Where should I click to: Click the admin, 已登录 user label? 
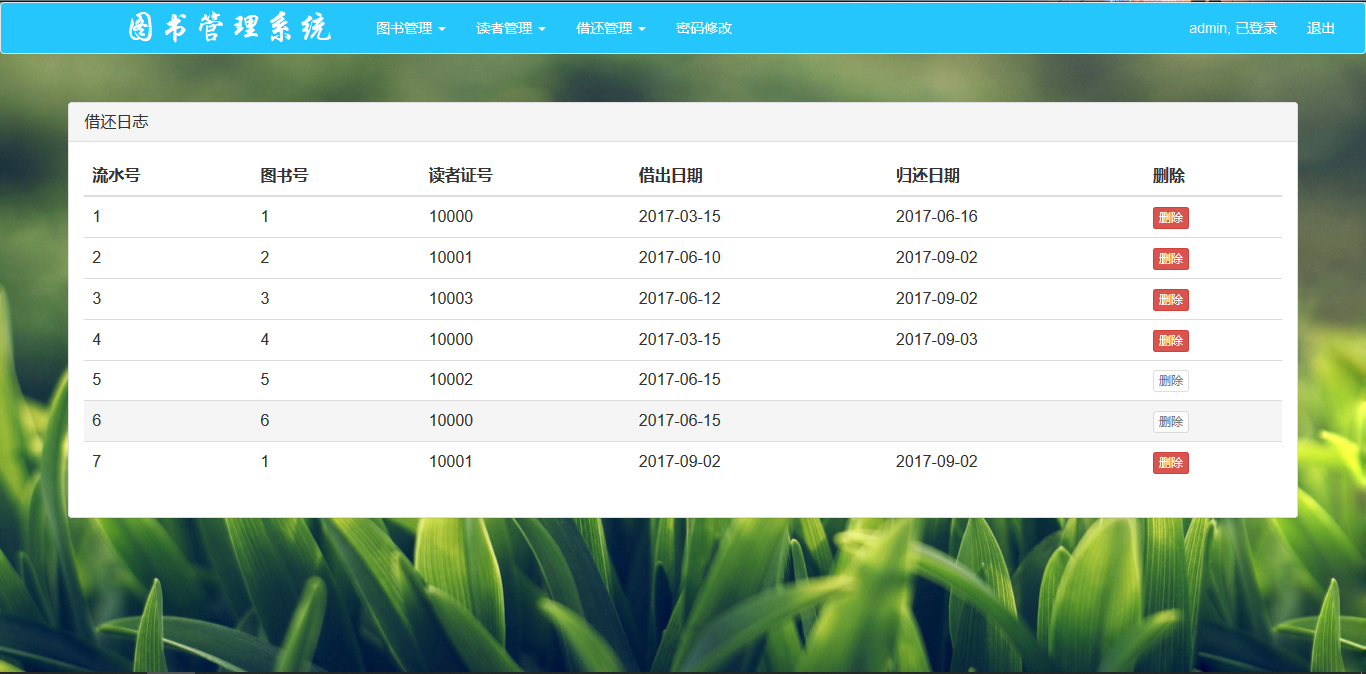click(1233, 28)
